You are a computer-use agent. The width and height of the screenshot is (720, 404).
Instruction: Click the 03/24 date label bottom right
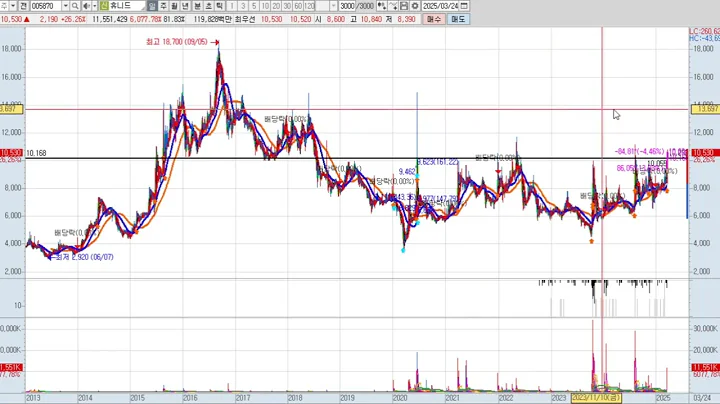click(702, 398)
